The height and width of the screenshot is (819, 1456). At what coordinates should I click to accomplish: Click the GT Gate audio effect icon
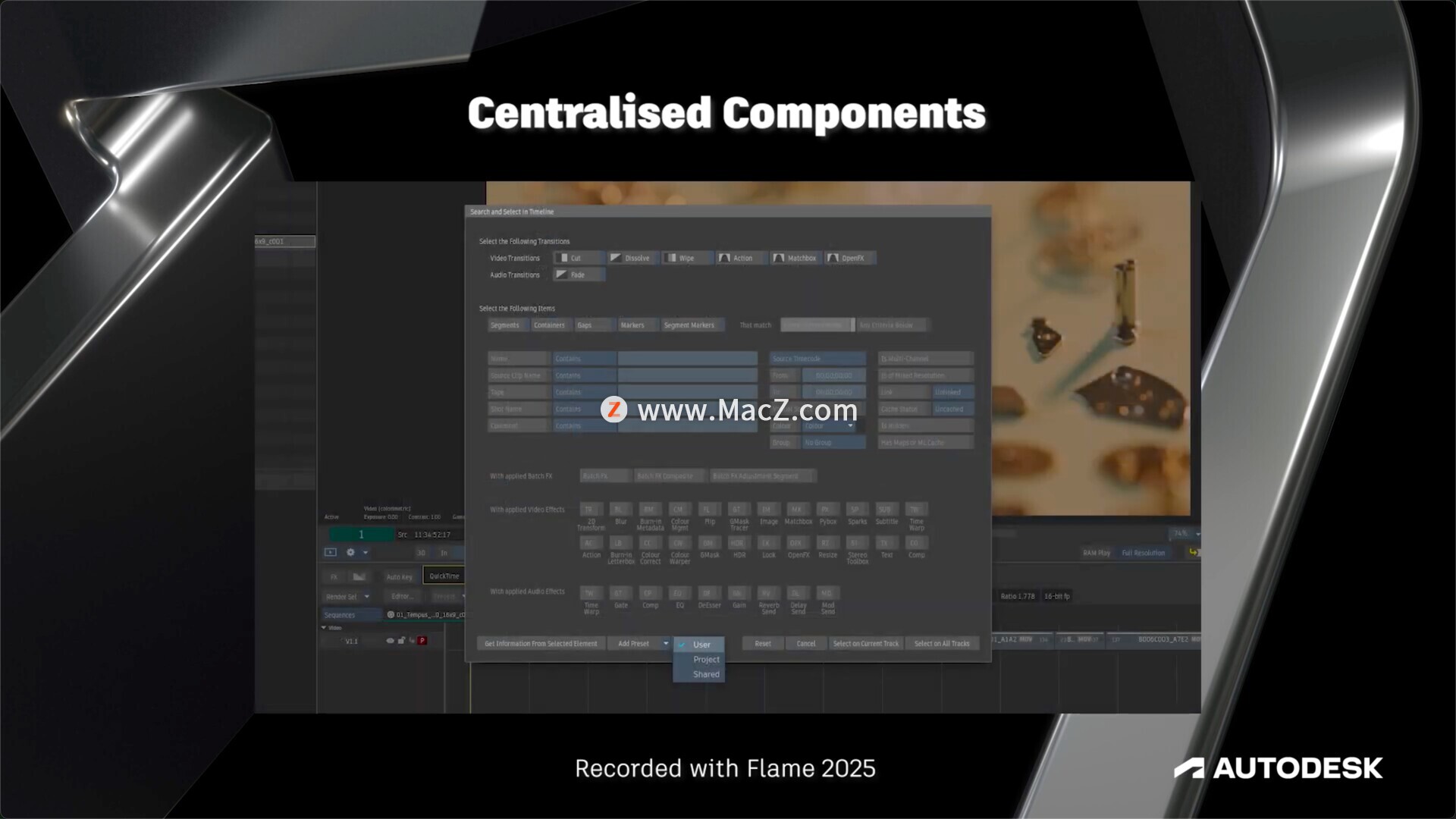620,593
